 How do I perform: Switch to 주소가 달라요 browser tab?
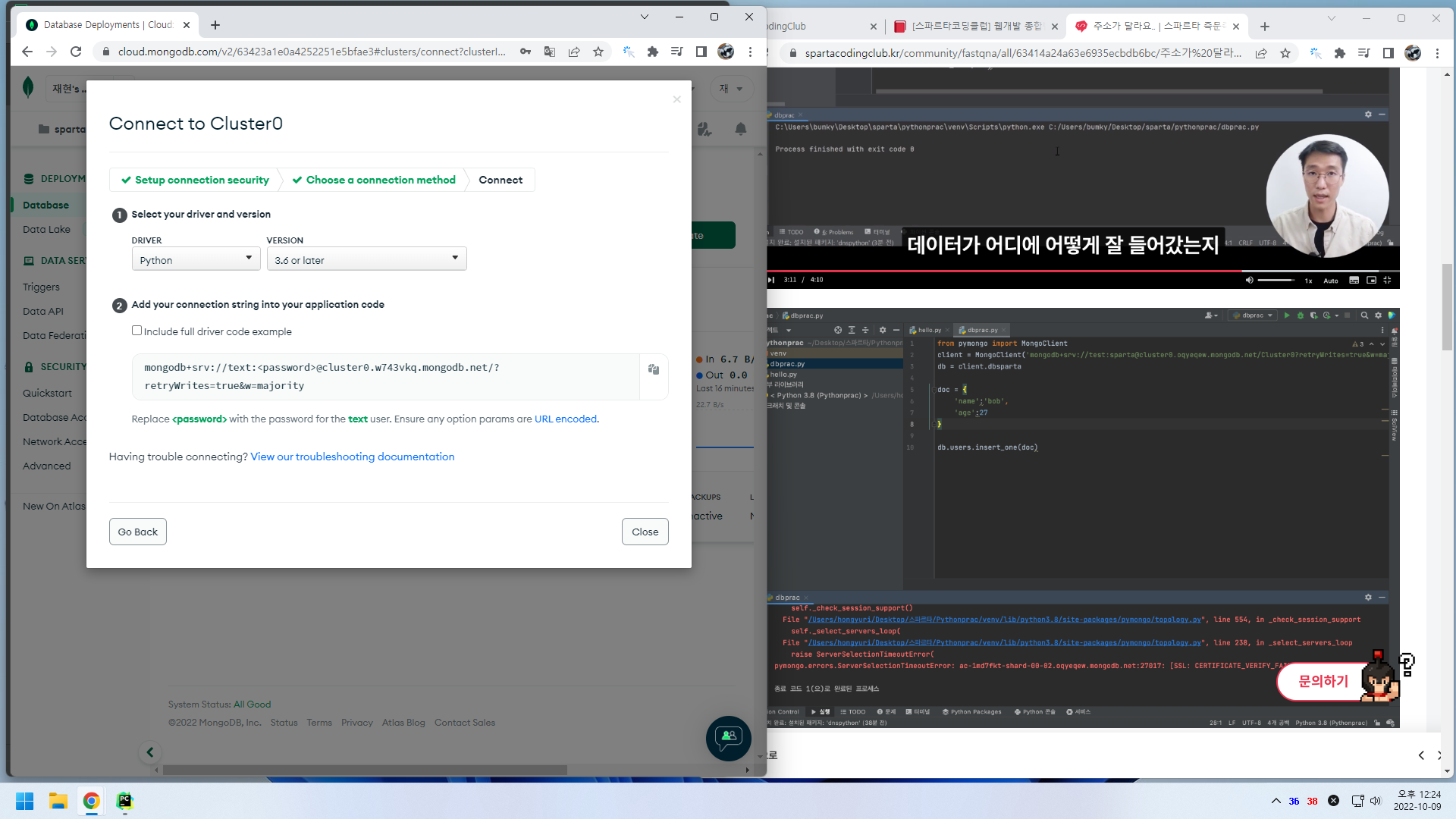pyautogui.click(x=1156, y=27)
